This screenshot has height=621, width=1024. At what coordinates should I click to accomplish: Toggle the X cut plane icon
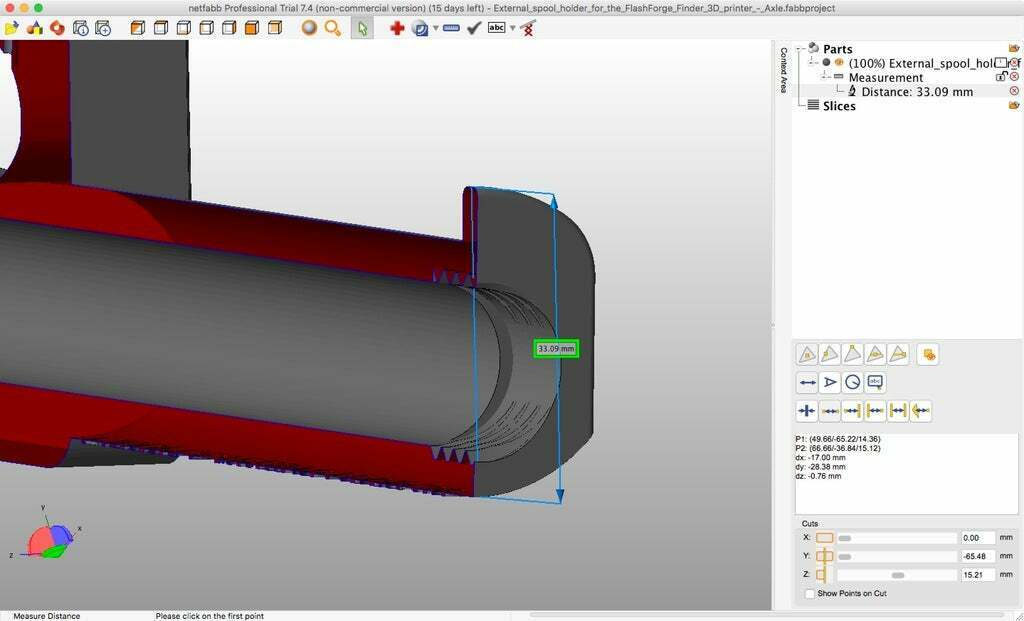(x=824, y=538)
